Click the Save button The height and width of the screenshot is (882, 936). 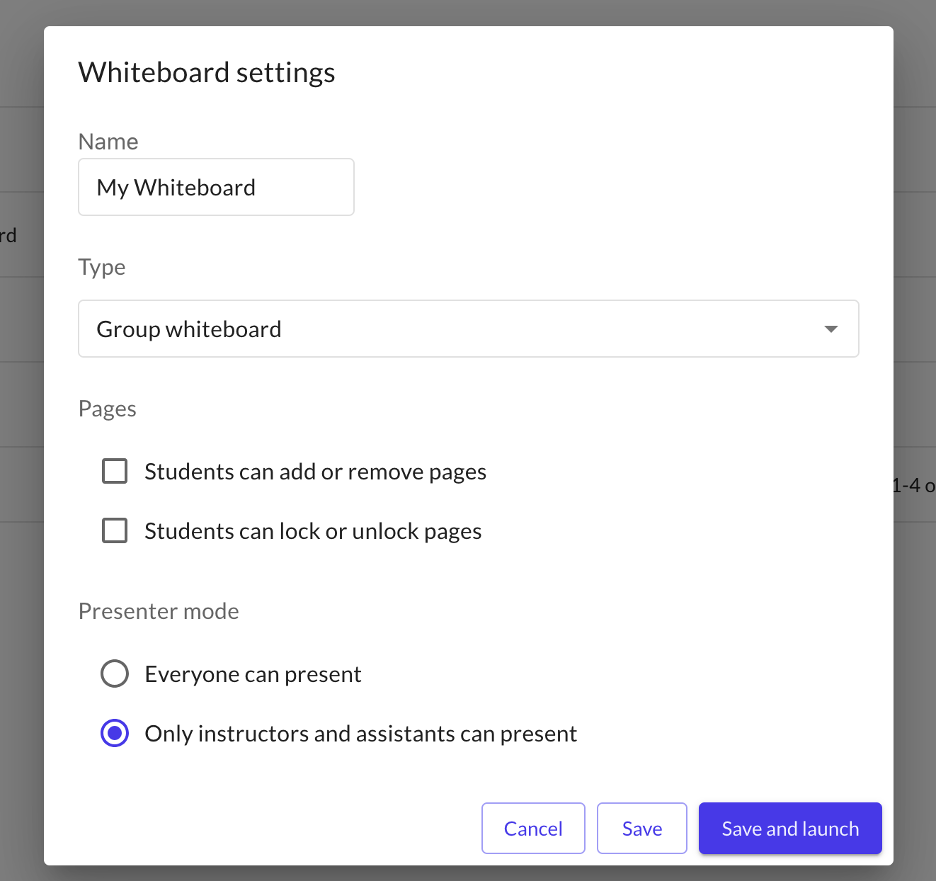coord(642,828)
